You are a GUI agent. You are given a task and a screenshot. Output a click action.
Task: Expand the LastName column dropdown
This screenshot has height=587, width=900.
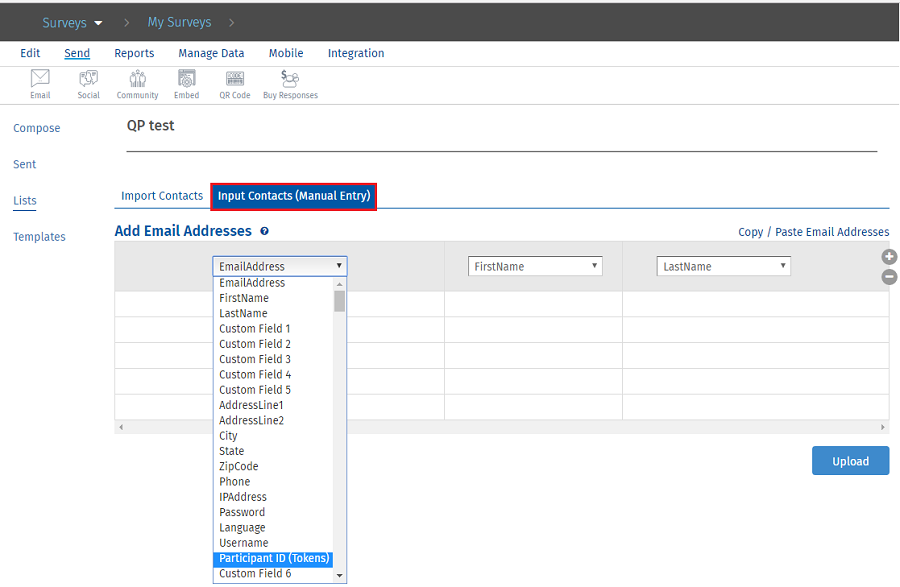[x=723, y=267]
